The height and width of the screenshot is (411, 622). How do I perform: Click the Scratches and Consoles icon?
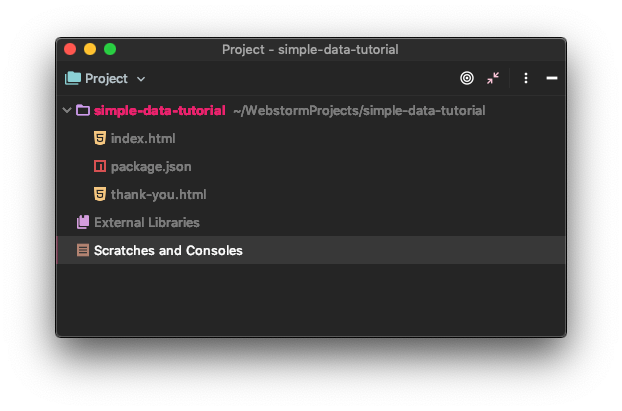coord(83,250)
